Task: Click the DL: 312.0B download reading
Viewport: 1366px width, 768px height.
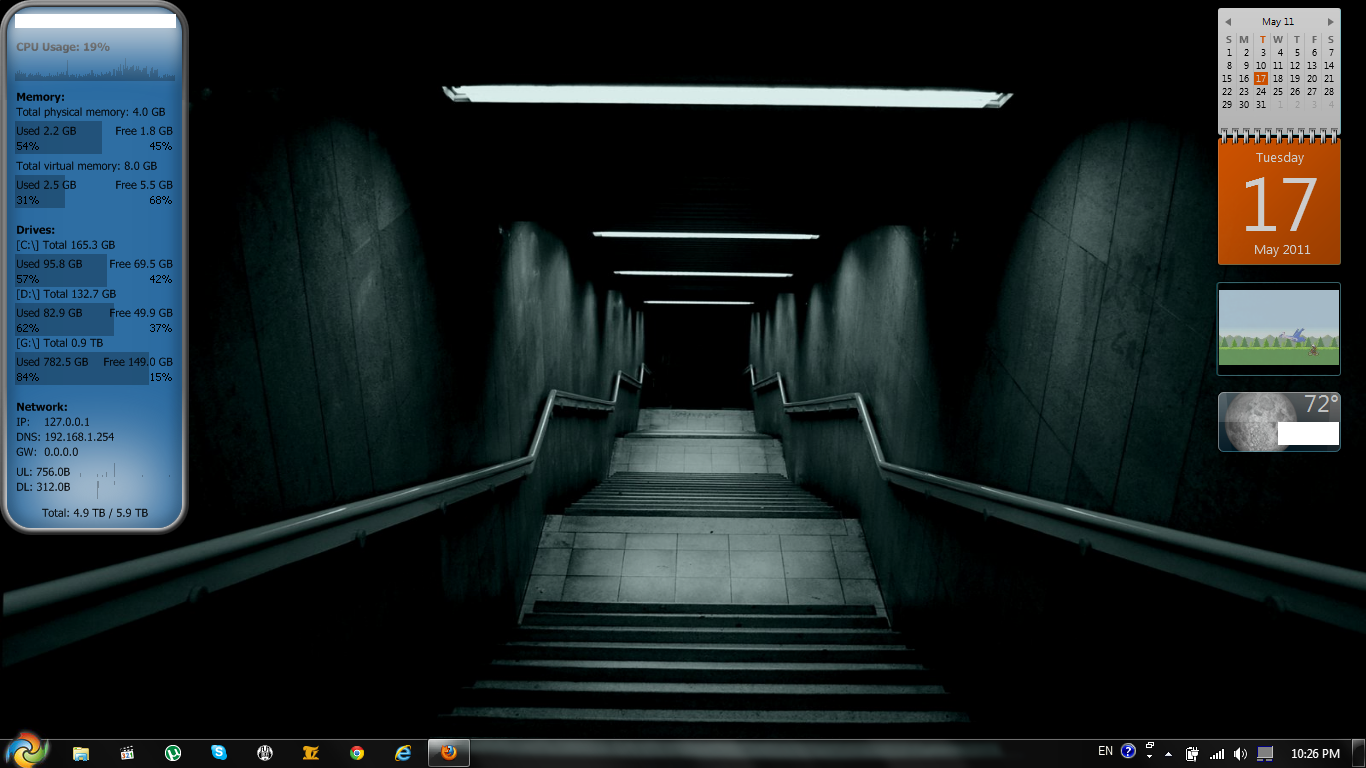Action: coord(43,487)
